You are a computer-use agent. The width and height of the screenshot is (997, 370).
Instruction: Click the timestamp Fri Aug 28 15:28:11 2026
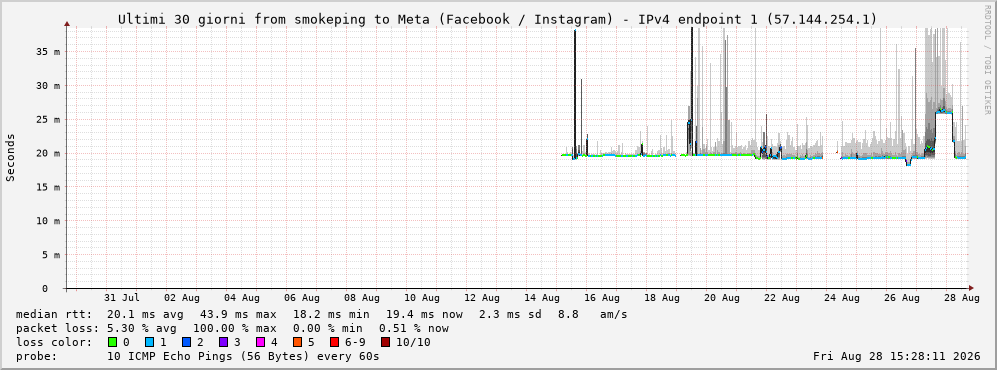[896, 356]
